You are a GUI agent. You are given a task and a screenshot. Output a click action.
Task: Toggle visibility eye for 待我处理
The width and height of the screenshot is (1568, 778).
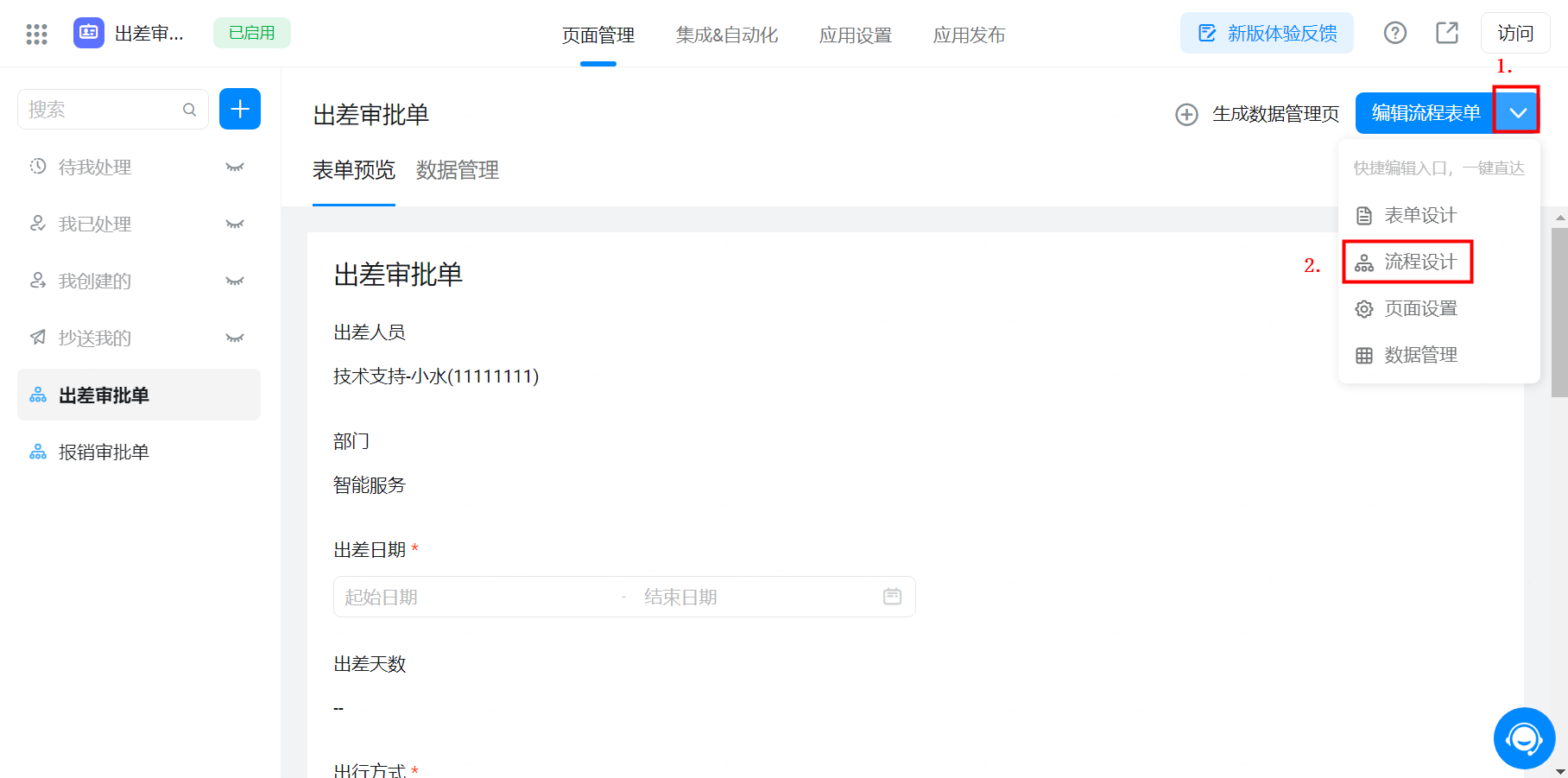[234, 167]
